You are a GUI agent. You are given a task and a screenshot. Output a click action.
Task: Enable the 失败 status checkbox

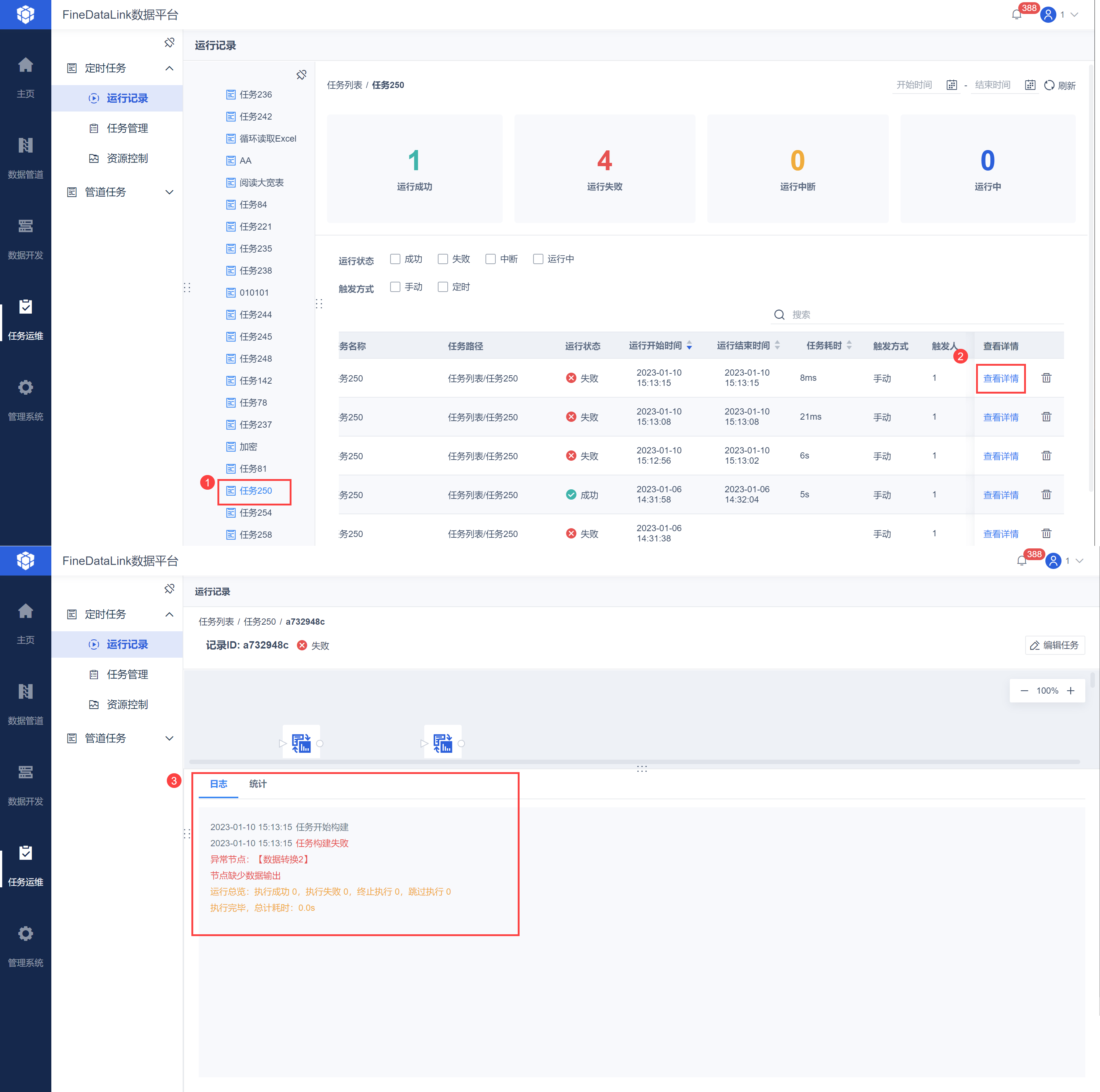point(443,259)
